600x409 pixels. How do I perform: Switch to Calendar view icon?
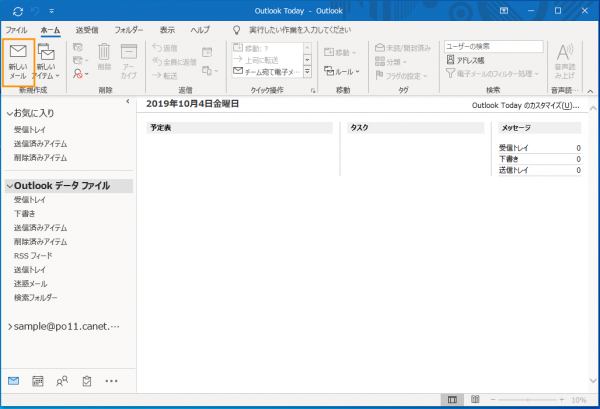pos(38,381)
